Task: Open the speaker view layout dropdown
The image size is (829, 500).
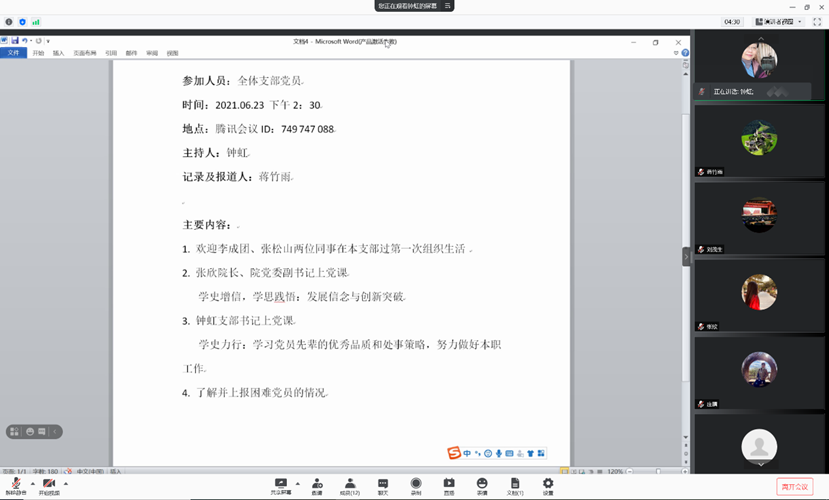Action: coord(780,21)
